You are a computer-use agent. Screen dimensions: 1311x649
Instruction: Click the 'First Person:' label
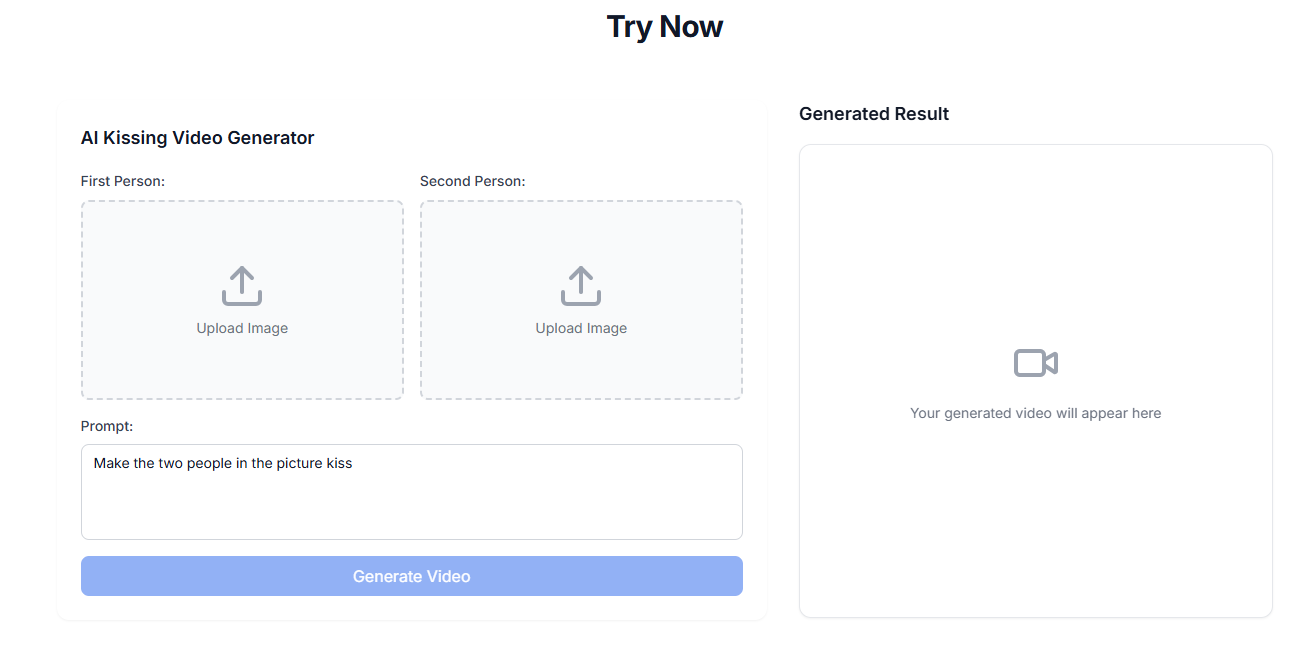(123, 181)
